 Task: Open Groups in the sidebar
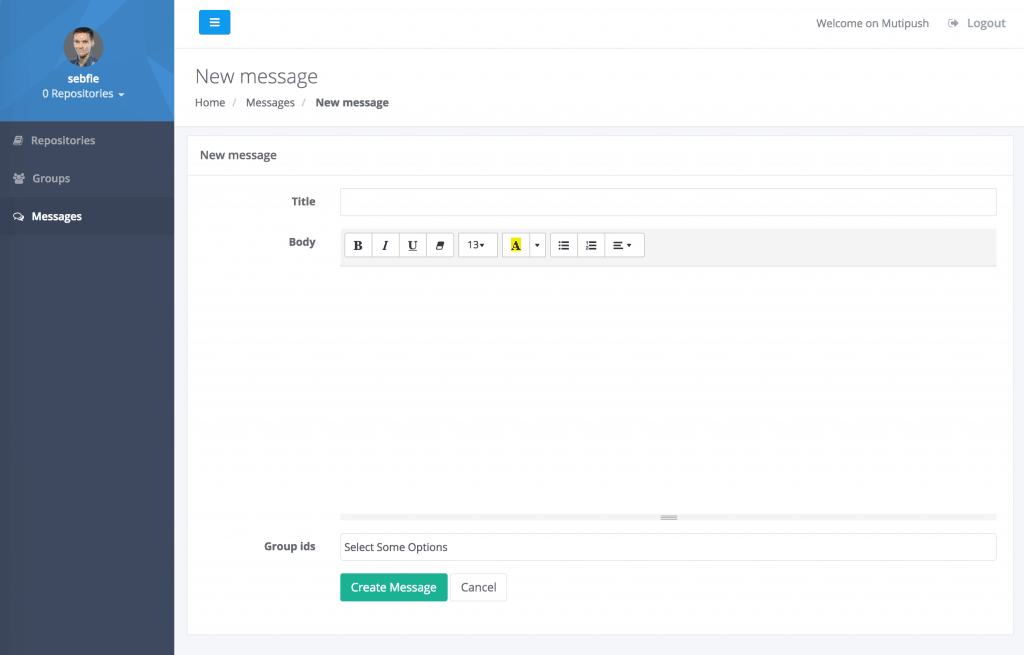pos(87,178)
